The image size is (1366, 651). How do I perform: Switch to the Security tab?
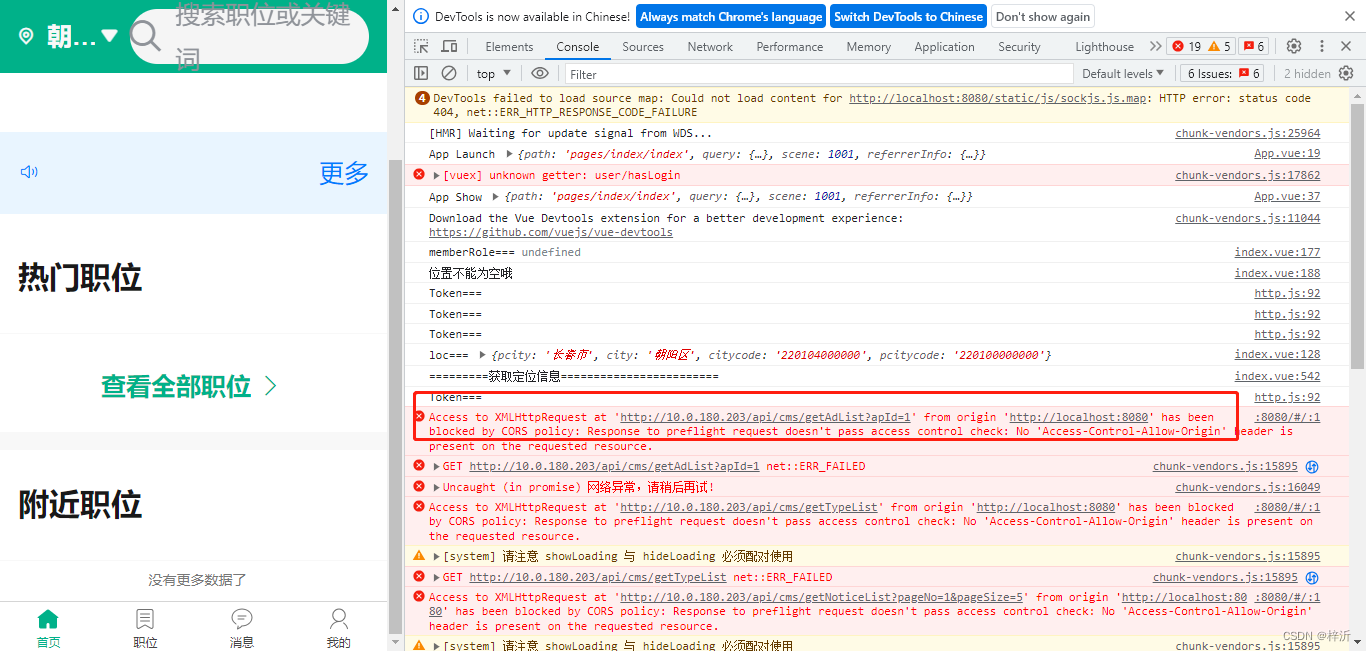click(x=1019, y=47)
